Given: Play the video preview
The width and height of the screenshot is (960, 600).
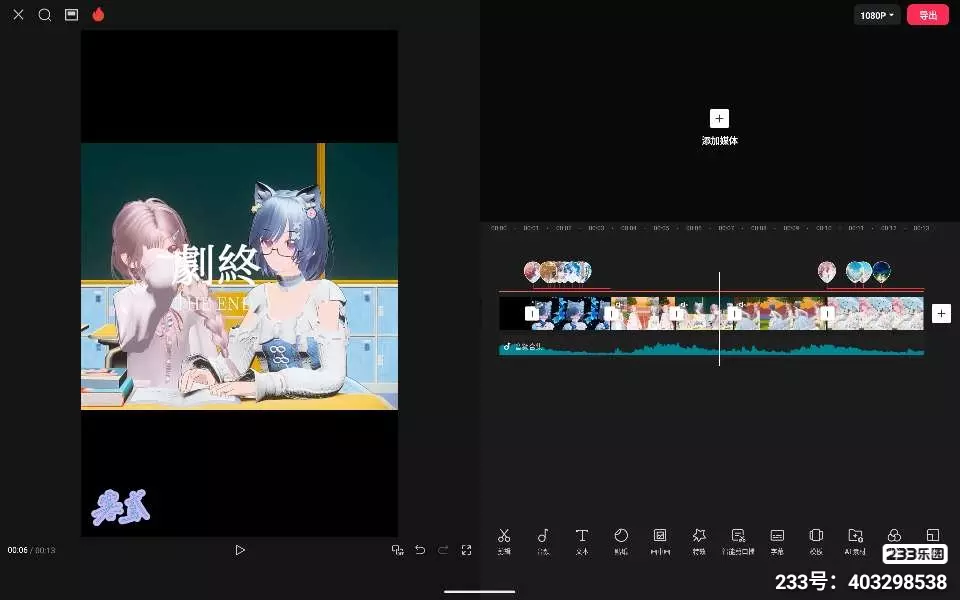Looking at the screenshot, I should (x=240, y=550).
